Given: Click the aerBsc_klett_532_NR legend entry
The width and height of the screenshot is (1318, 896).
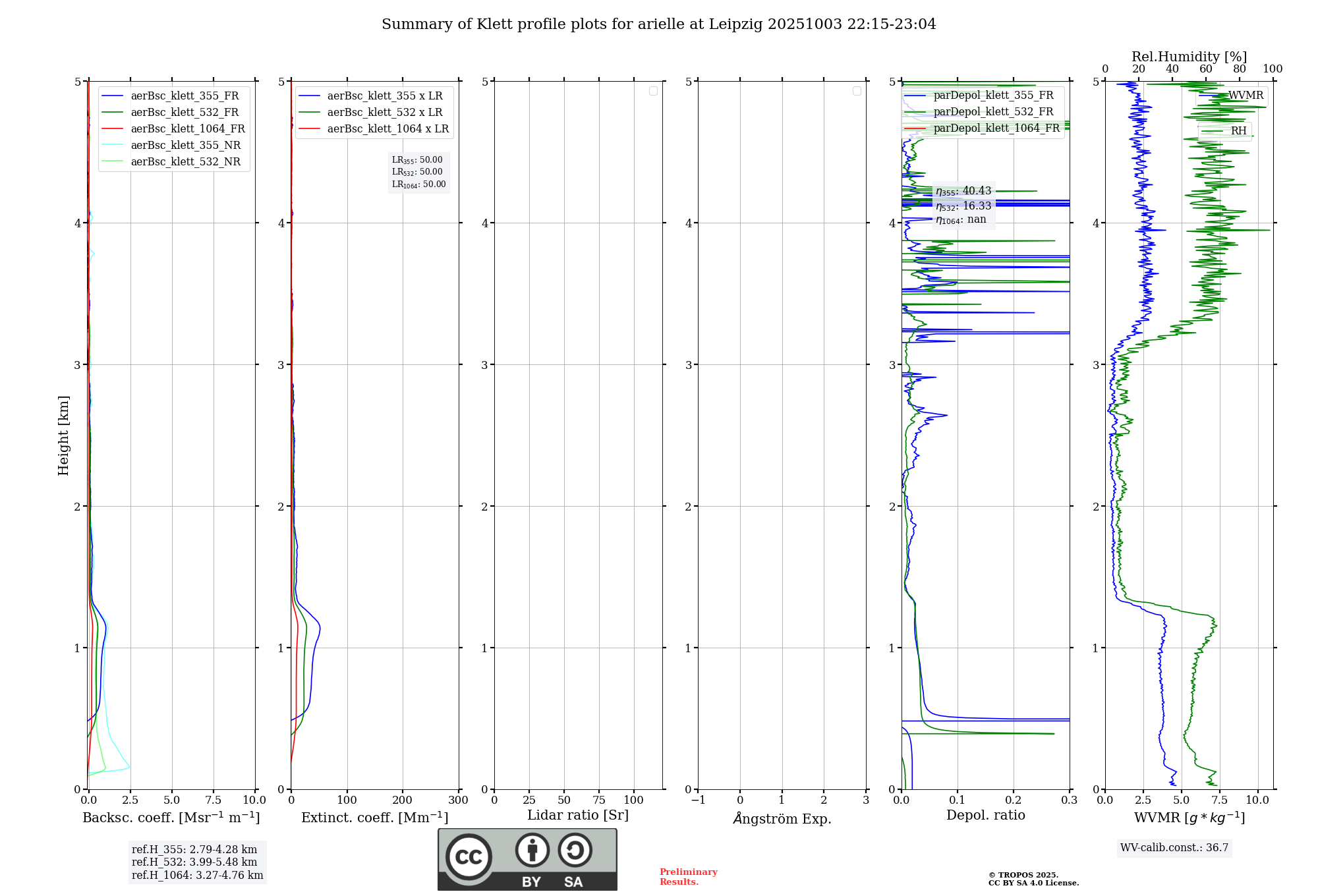Looking at the screenshot, I should tap(185, 162).
